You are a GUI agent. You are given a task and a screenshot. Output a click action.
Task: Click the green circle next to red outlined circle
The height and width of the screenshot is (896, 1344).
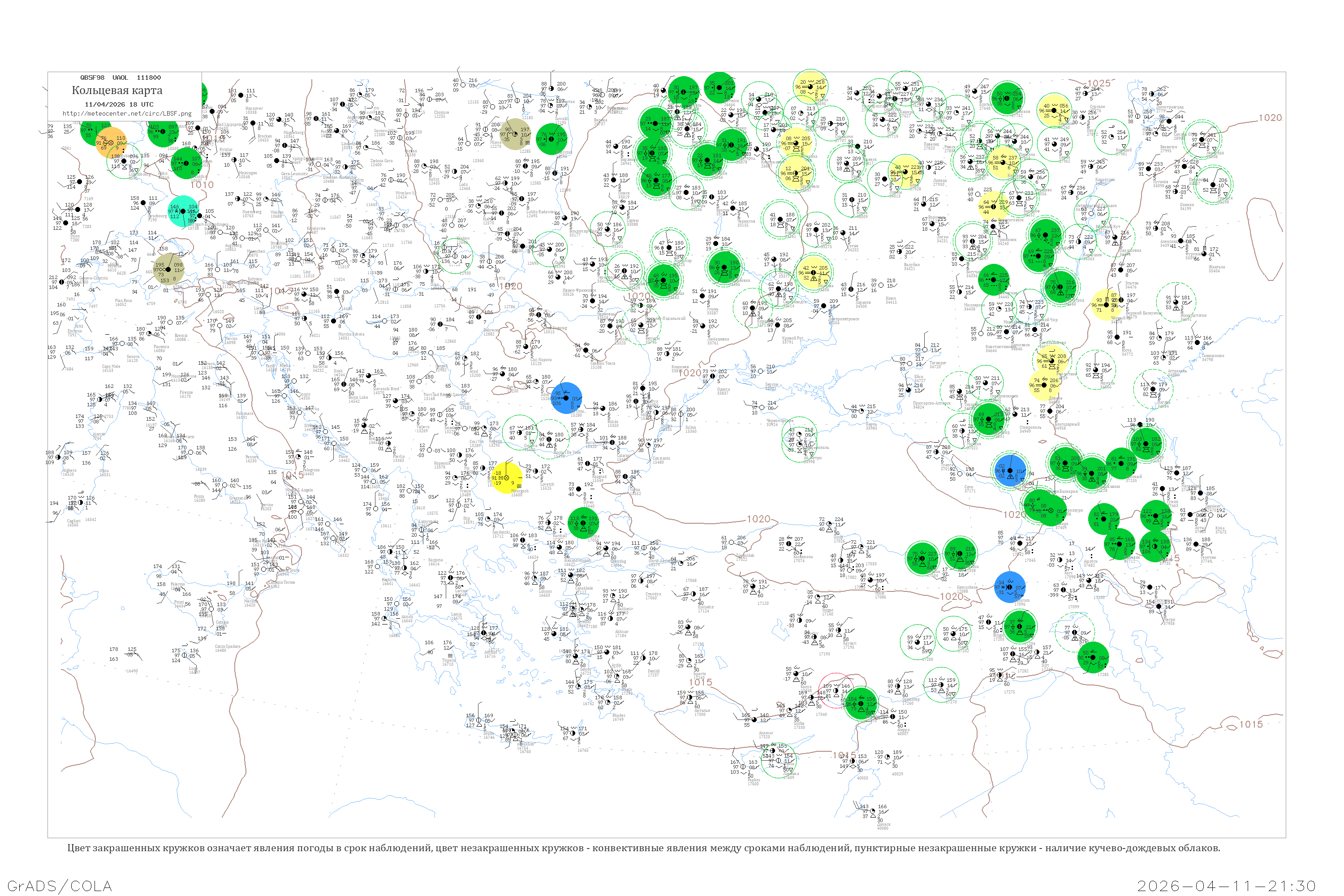[x=861, y=704]
